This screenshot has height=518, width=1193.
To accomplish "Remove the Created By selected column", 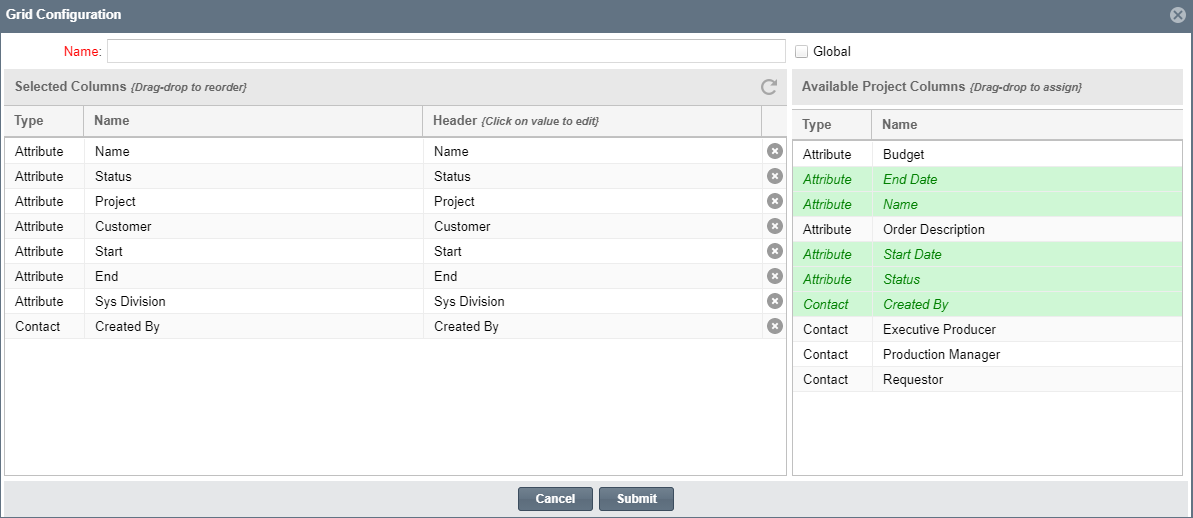I will coord(775,327).
